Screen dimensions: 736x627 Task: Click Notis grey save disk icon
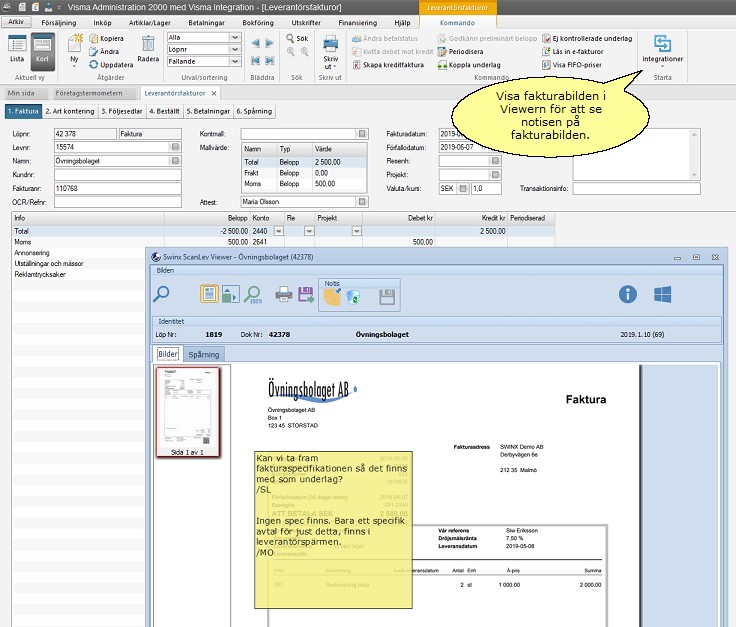(387, 297)
